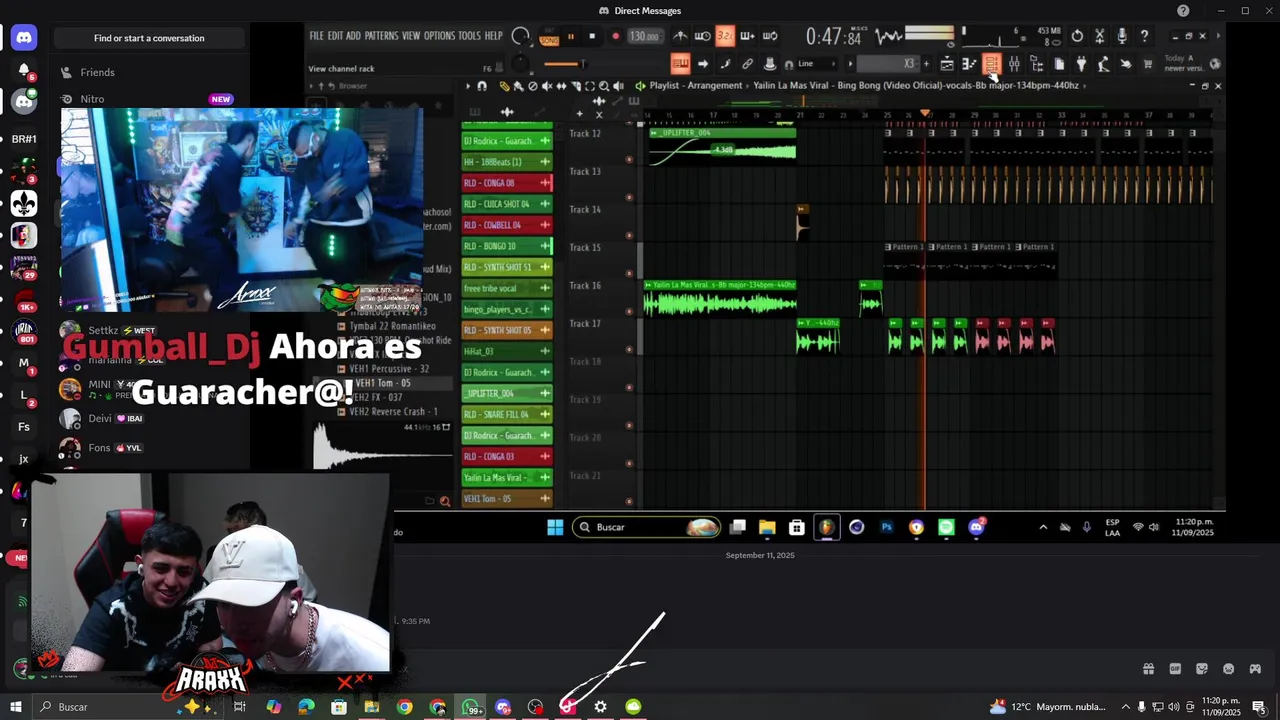The height and width of the screenshot is (720, 1280).
Task: Select the zoom tool in Playlist toolbar
Action: [604, 86]
